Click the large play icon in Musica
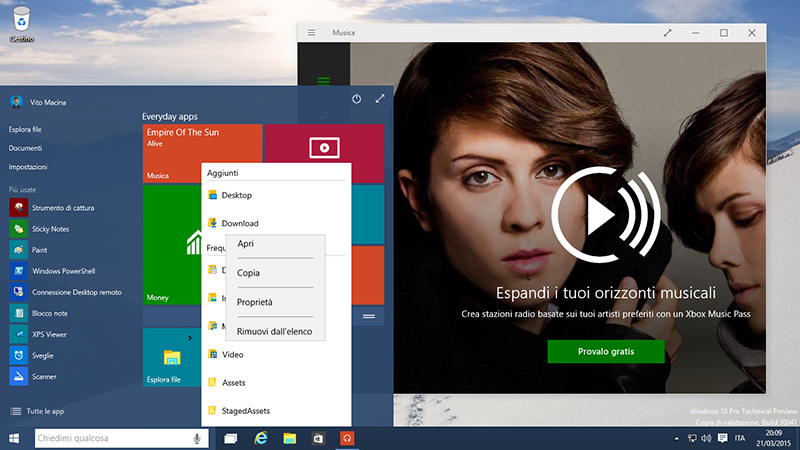Viewport: 800px width, 450px height. point(606,214)
